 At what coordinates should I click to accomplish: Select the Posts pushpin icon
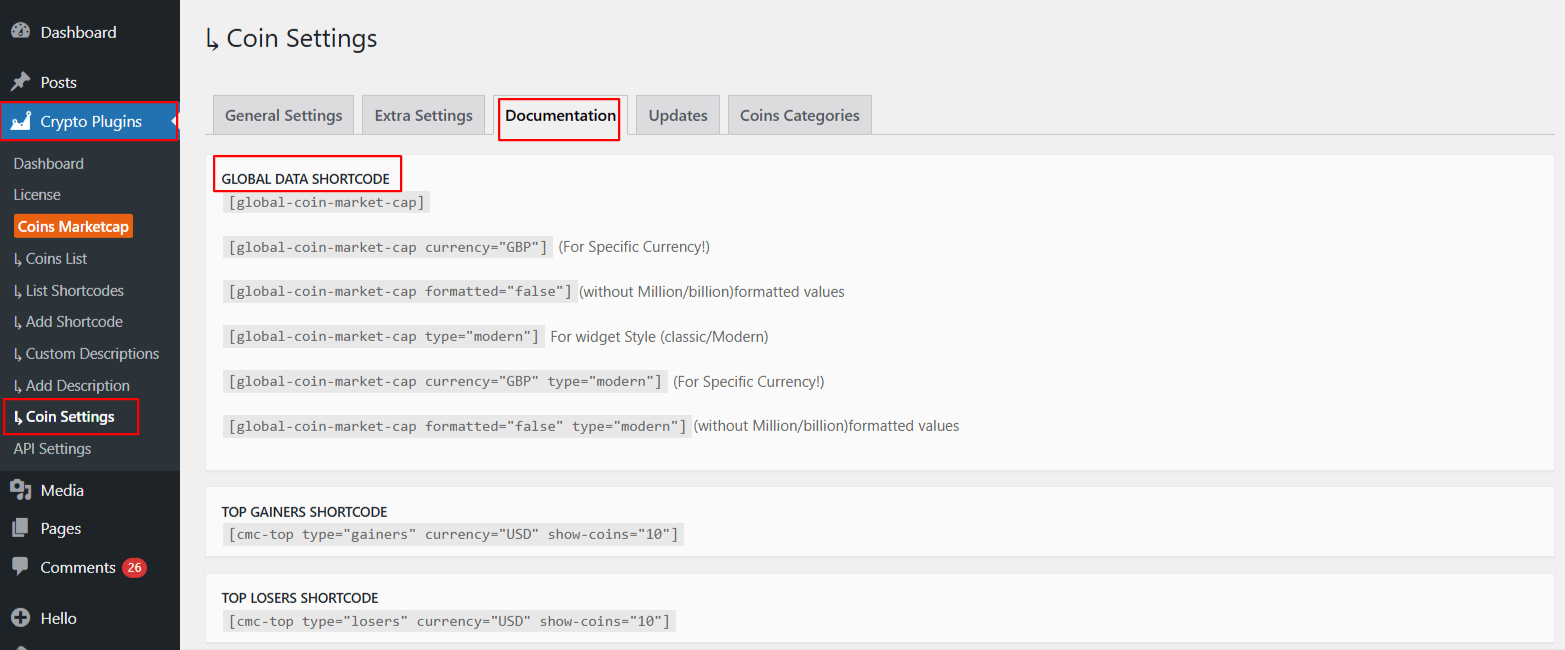coord(21,81)
